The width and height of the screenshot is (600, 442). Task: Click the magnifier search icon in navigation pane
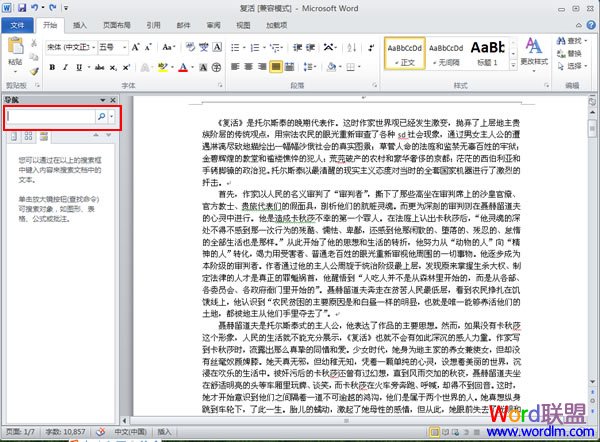pyautogui.click(x=101, y=117)
